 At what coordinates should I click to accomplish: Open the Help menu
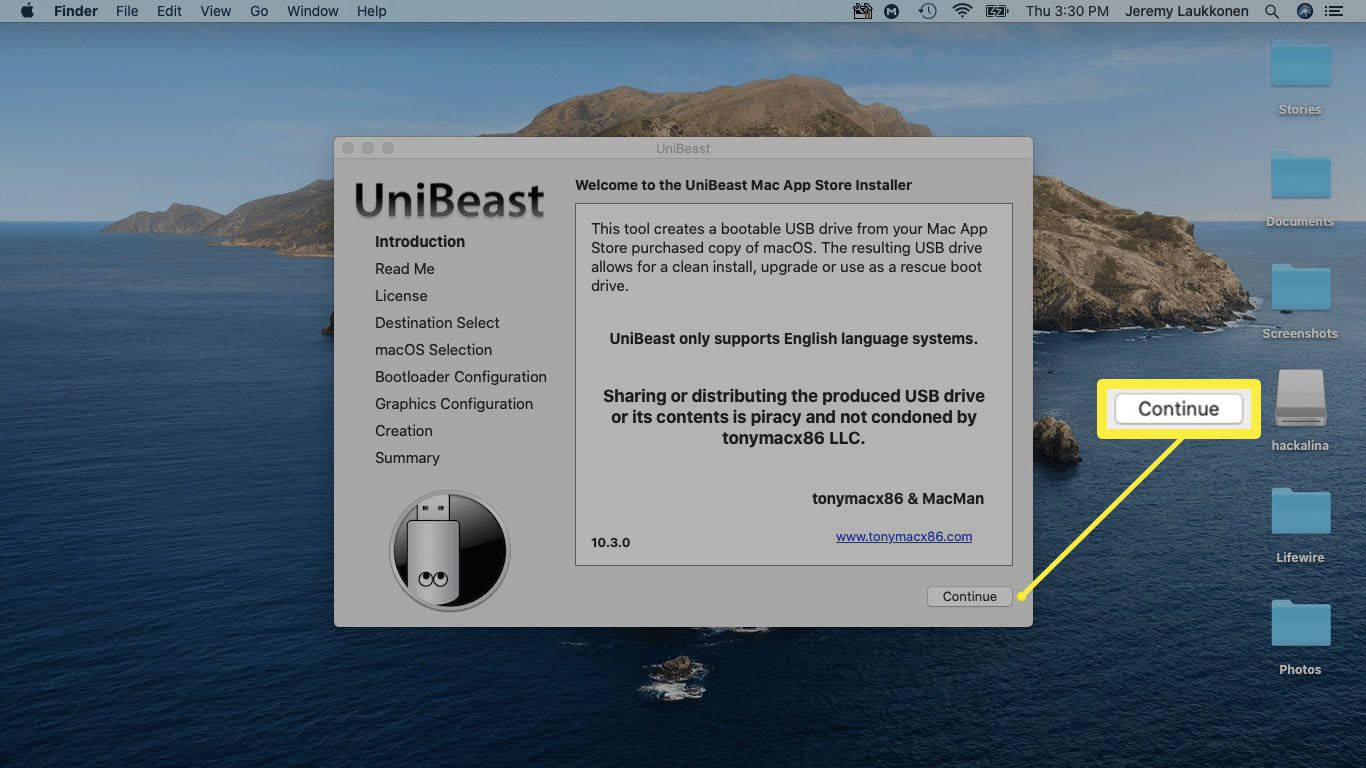click(x=371, y=11)
